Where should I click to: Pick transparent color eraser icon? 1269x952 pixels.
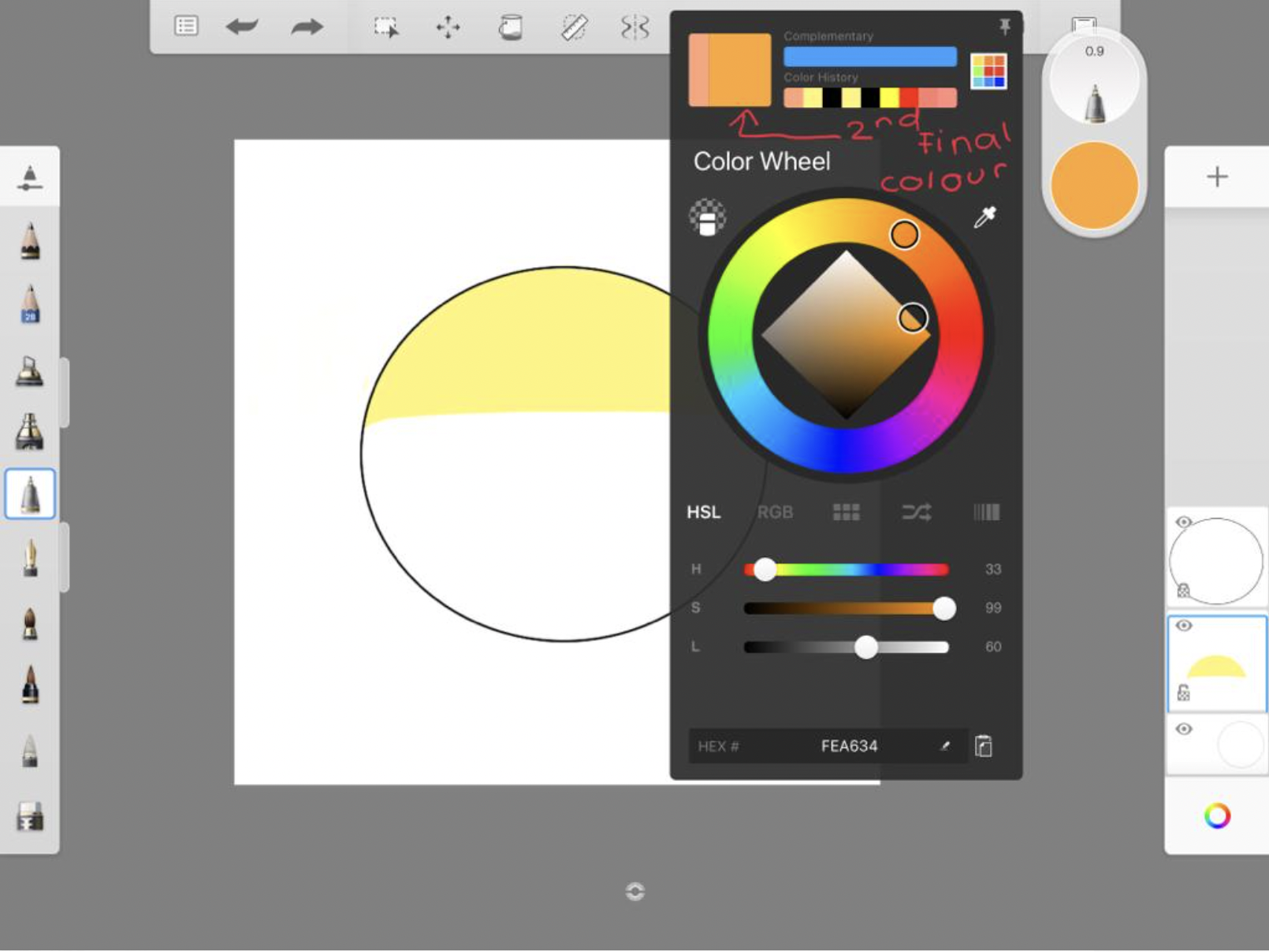point(707,218)
